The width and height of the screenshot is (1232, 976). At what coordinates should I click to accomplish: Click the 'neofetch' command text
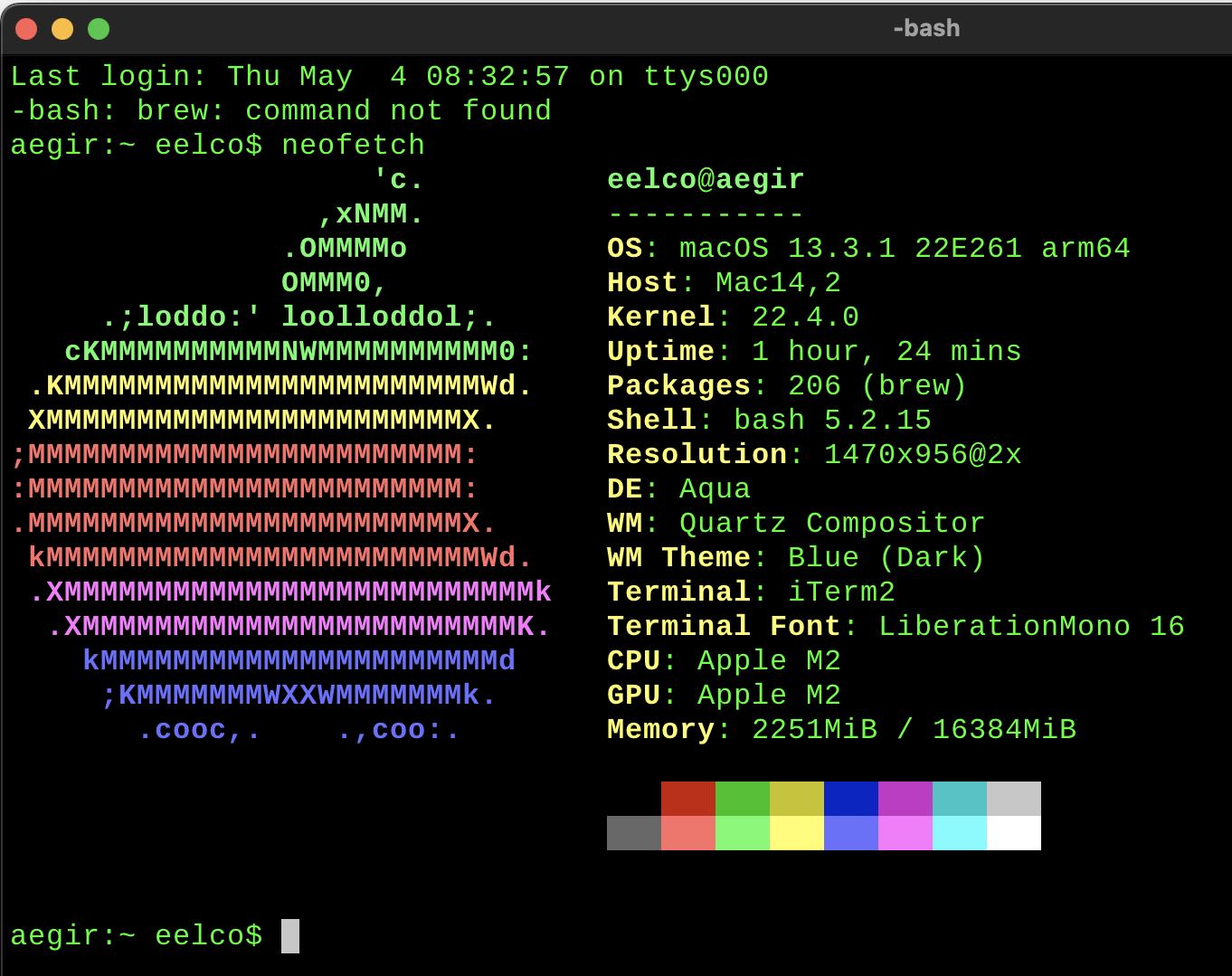[x=353, y=146]
